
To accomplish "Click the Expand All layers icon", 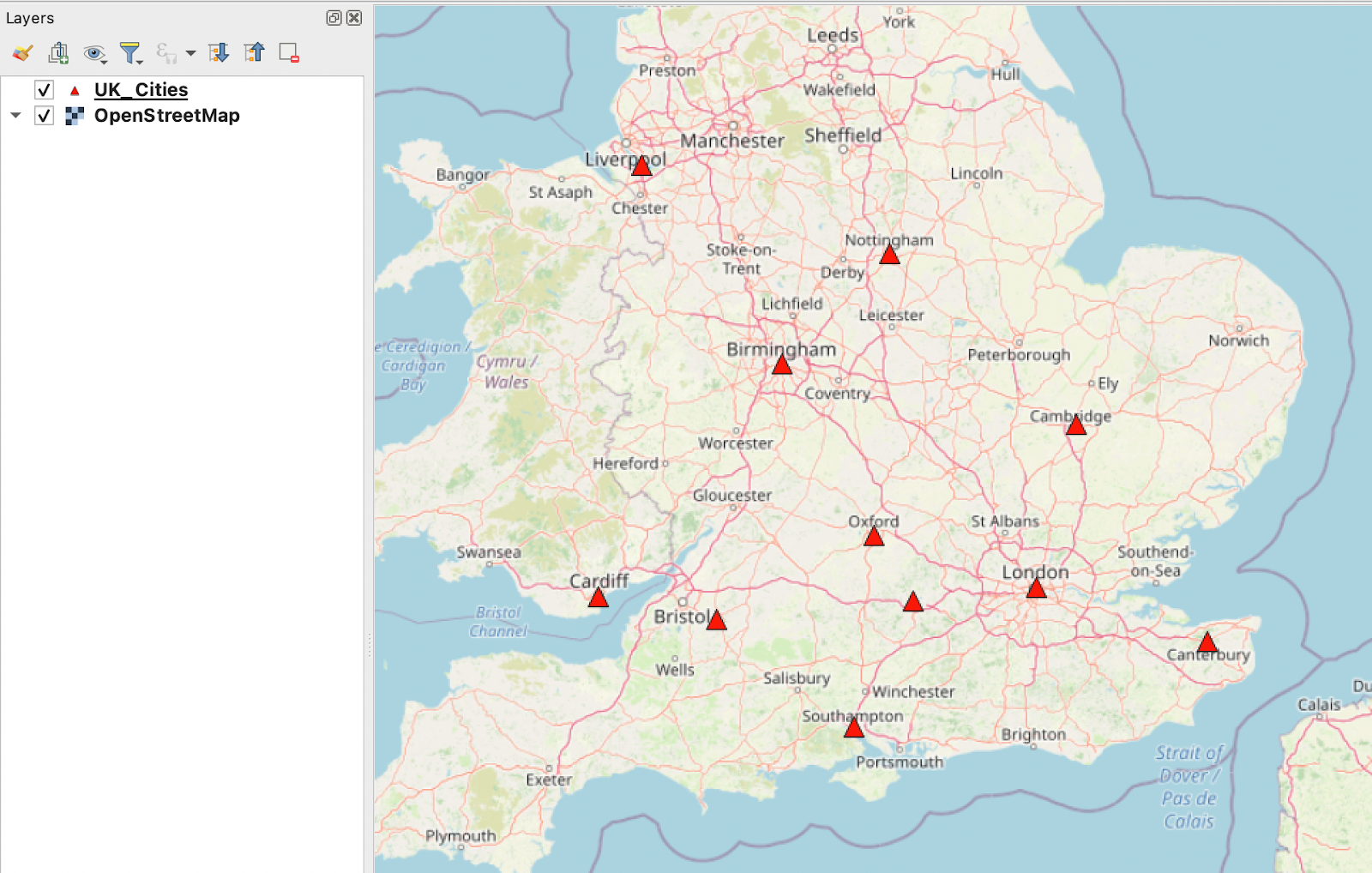I will click(x=219, y=53).
